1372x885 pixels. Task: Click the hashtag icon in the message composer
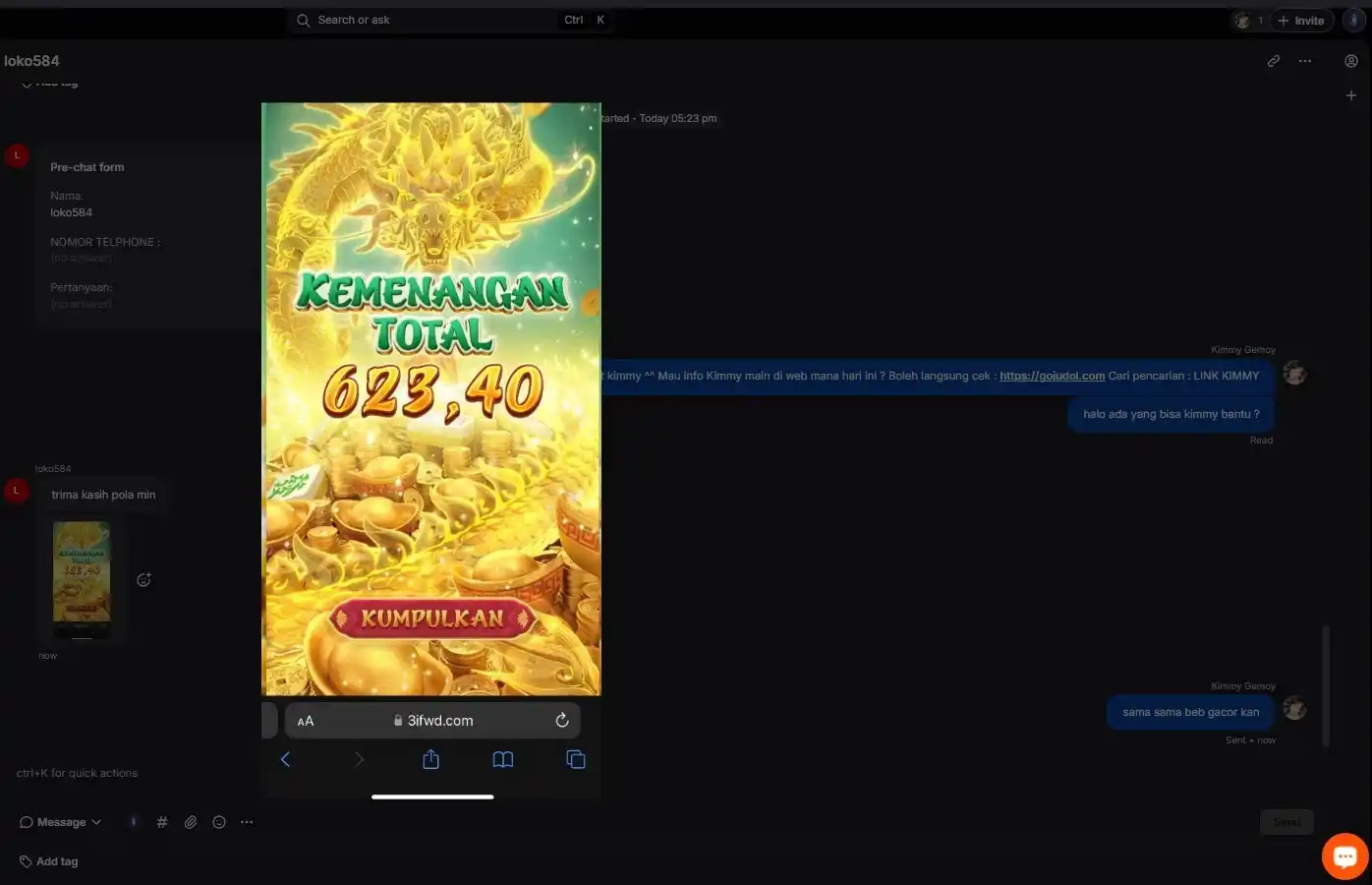[x=161, y=821]
